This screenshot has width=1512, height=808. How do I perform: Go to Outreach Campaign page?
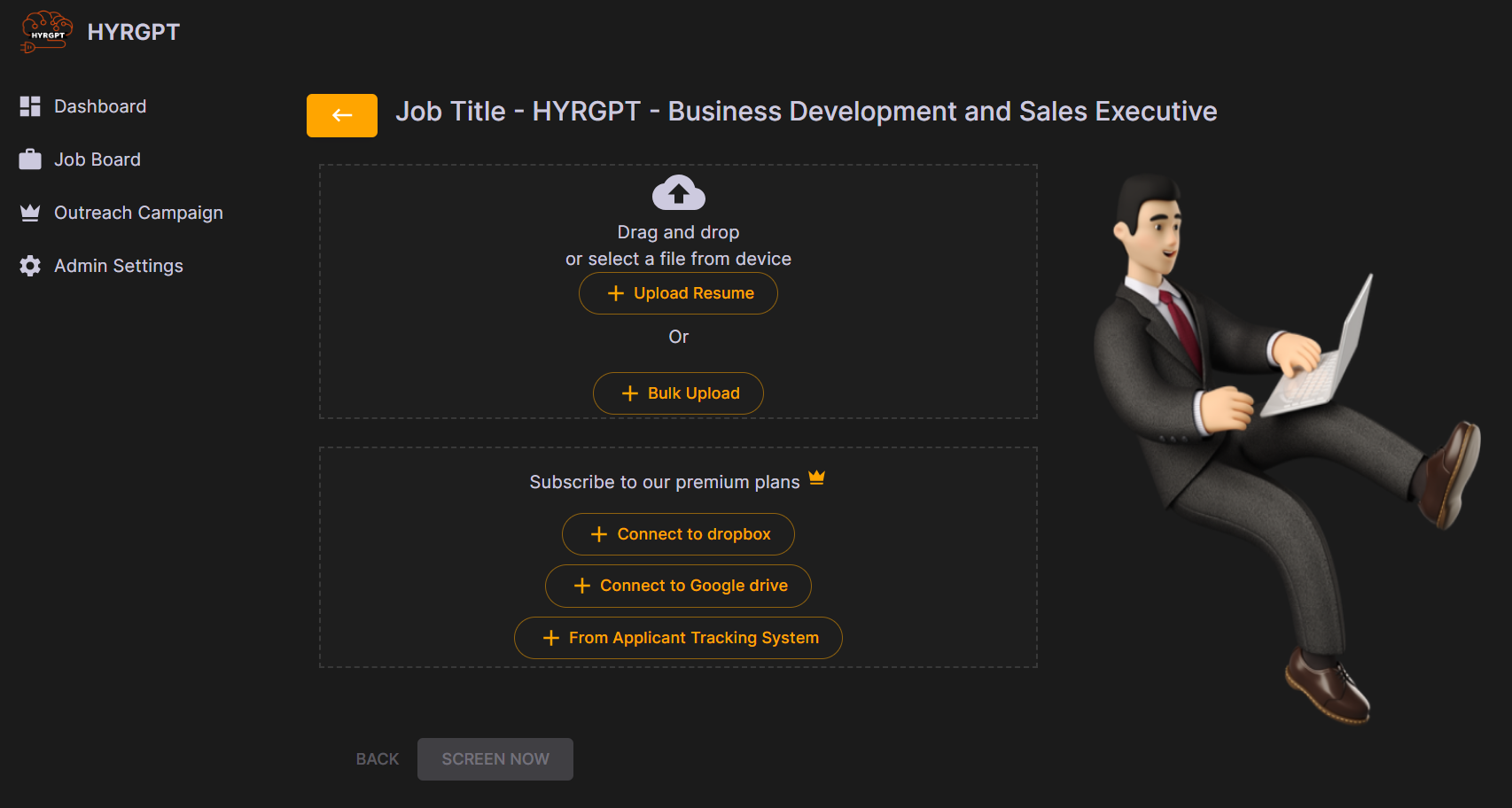coord(138,213)
